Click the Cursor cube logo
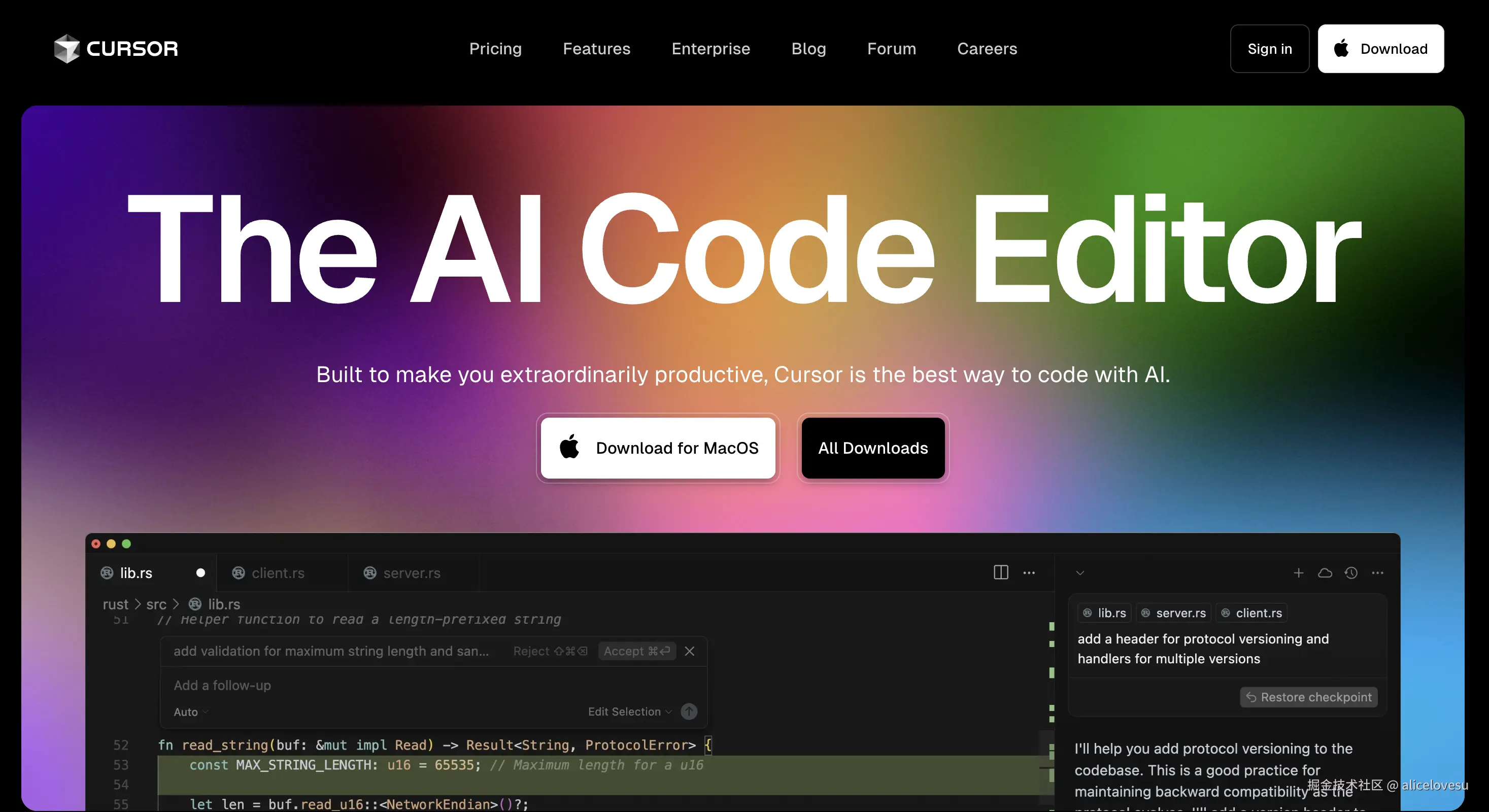The image size is (1489, 812). [66, 49]
